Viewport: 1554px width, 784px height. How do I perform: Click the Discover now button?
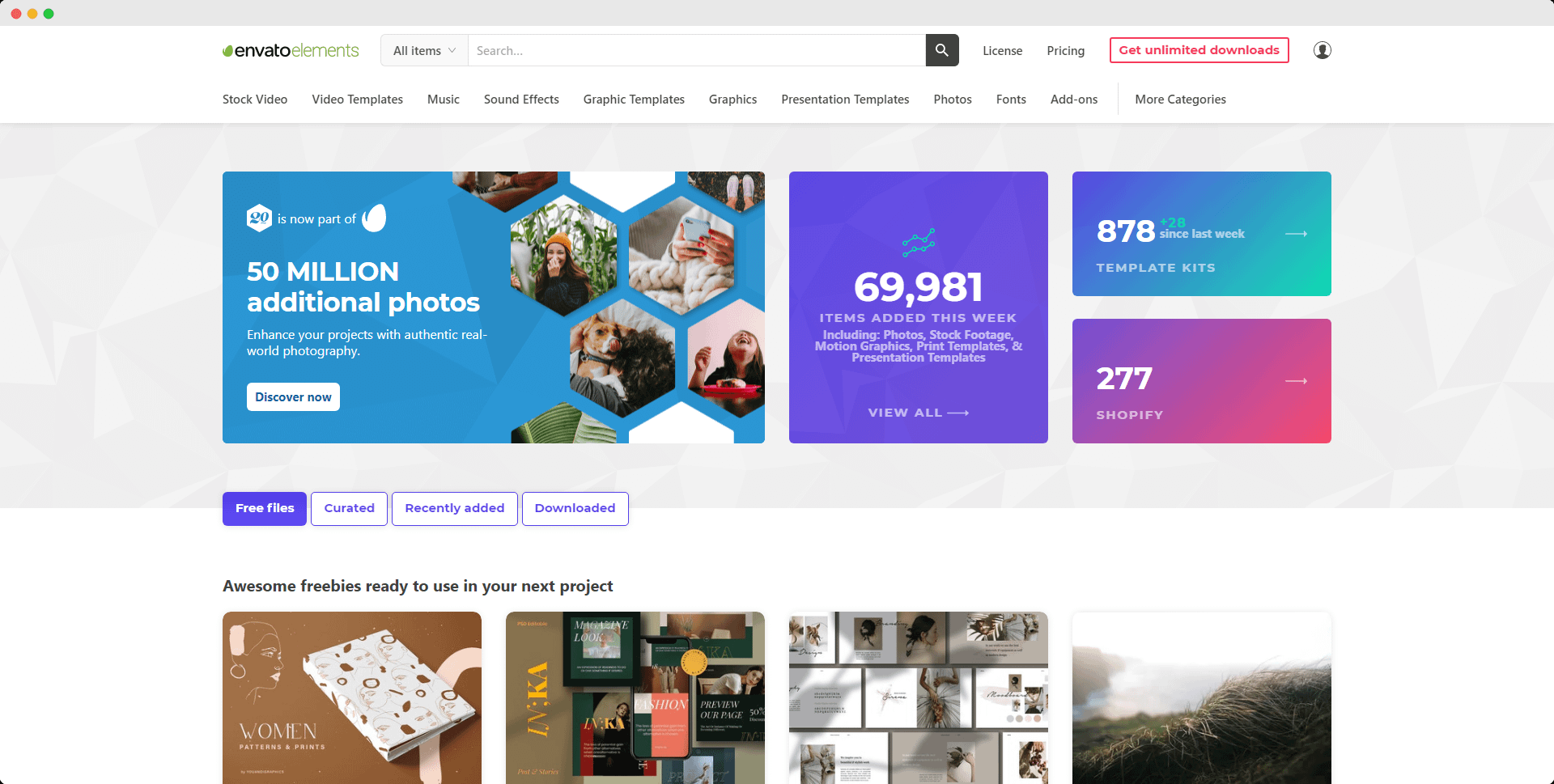(x=293, y=396)
